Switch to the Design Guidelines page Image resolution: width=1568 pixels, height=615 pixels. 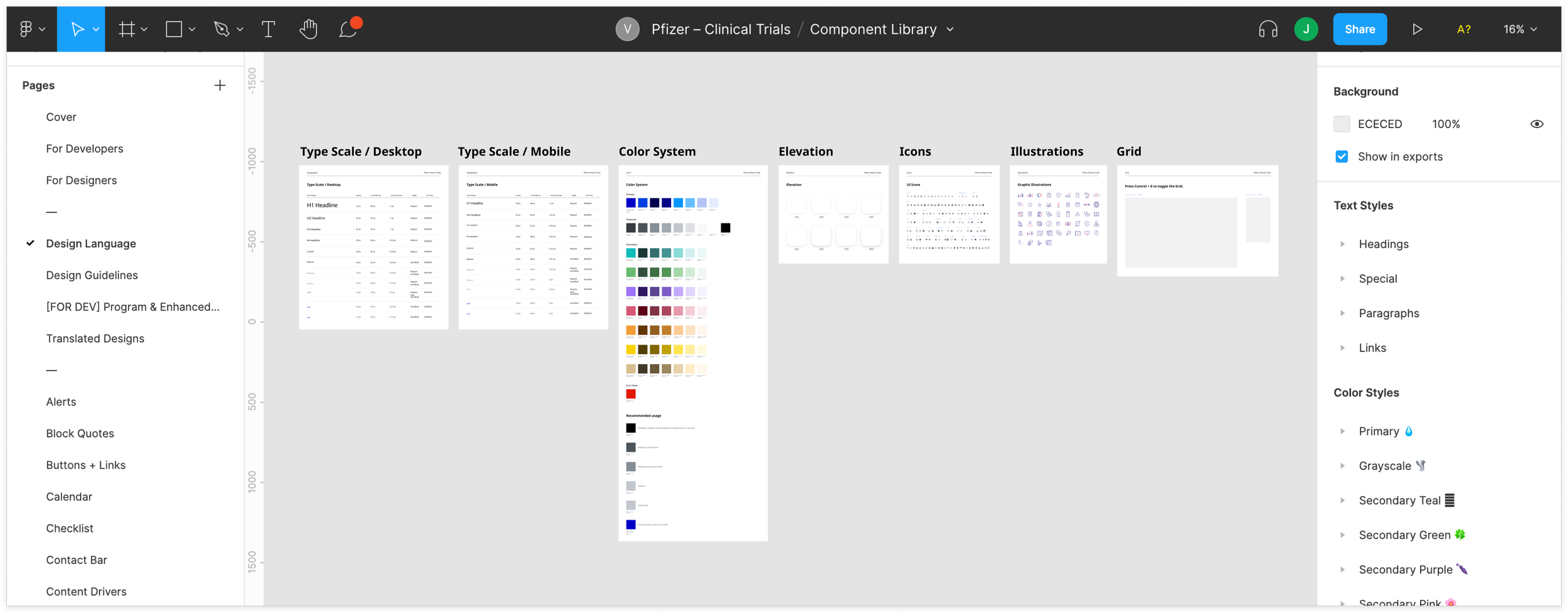92,275
